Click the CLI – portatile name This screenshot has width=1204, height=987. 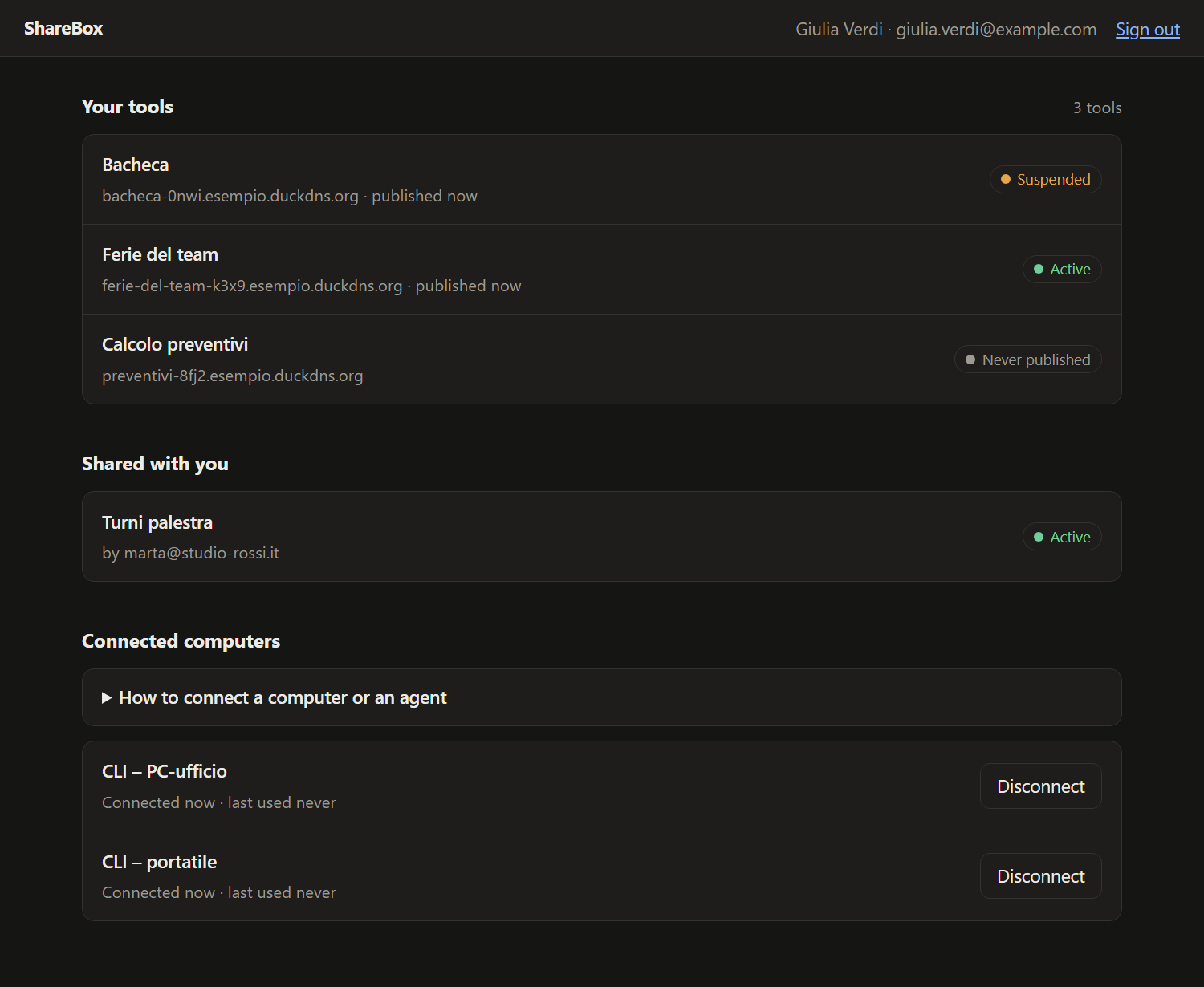pos(160,862)
